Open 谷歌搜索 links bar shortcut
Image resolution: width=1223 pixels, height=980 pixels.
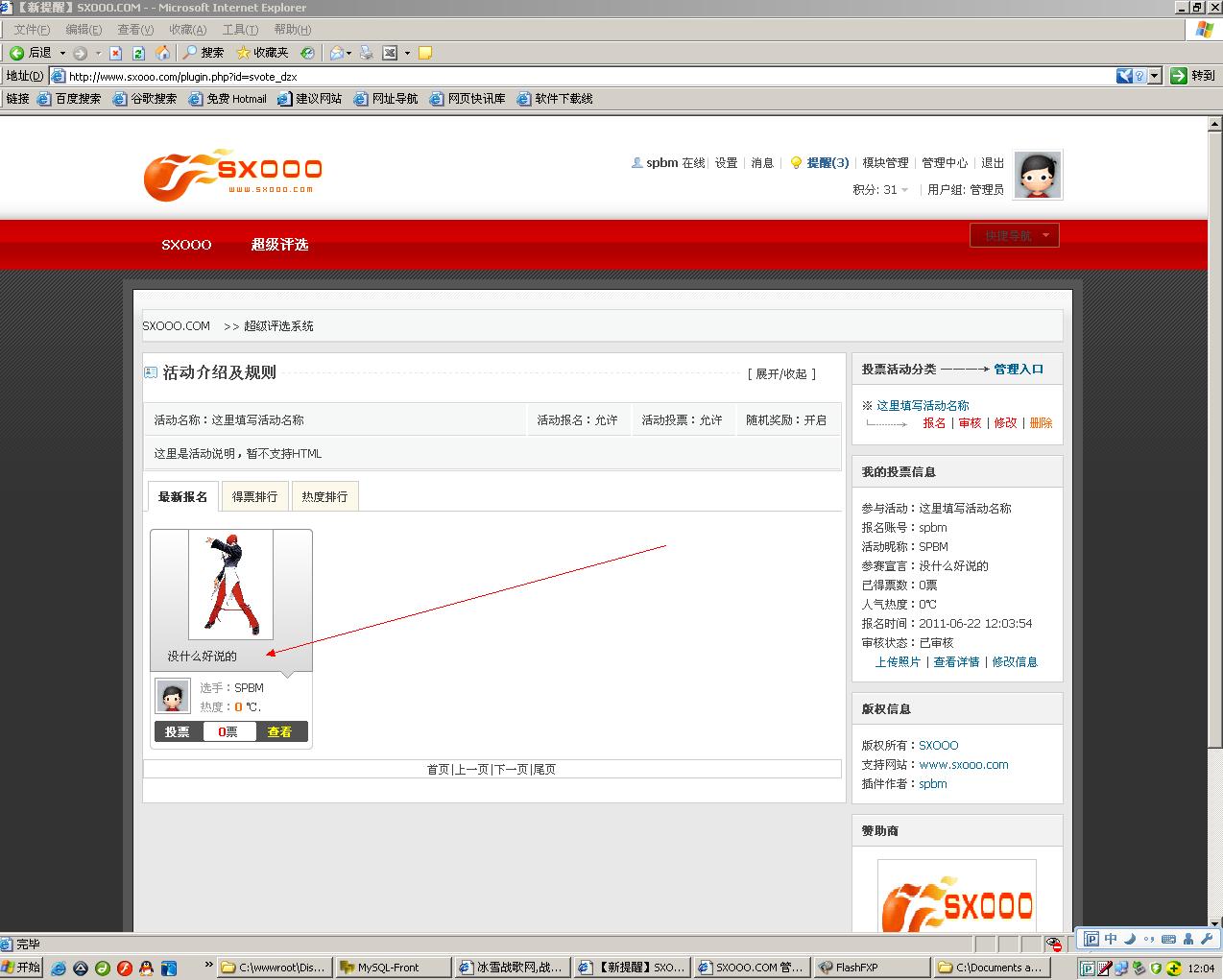[145, 99]
